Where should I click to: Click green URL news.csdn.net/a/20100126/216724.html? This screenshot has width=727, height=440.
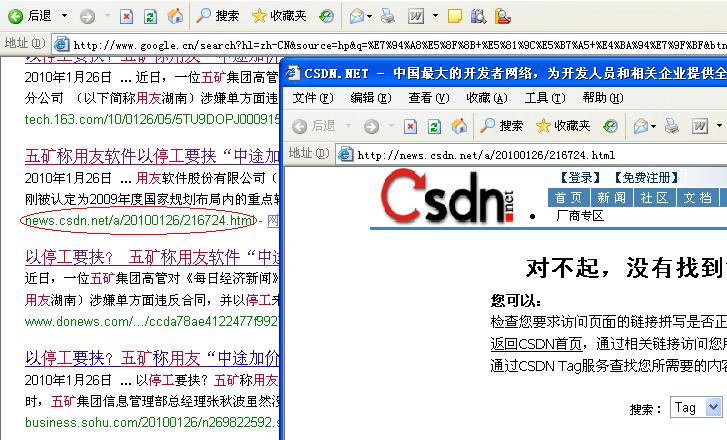pos(140,221)
